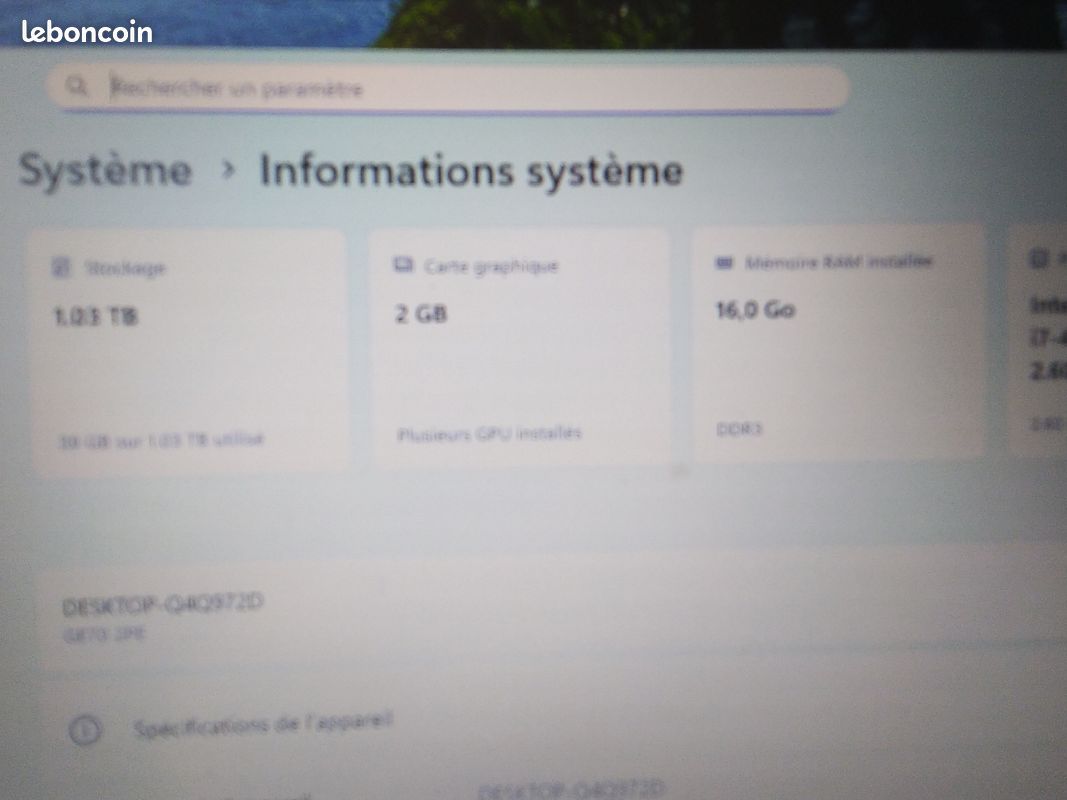
Task: Open the Carte graphique 2 GB card
Action: tap(521, 347)
